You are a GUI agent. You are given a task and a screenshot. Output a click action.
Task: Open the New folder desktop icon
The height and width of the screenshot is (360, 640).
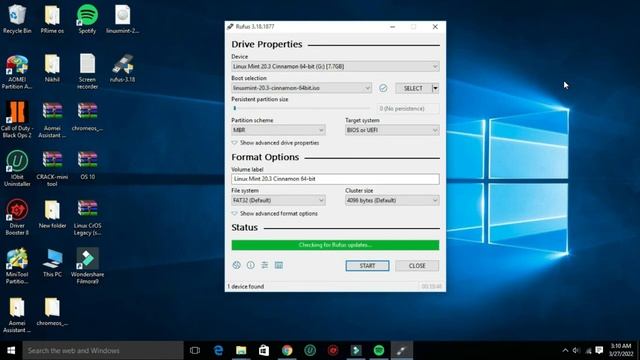click(52, 214)
